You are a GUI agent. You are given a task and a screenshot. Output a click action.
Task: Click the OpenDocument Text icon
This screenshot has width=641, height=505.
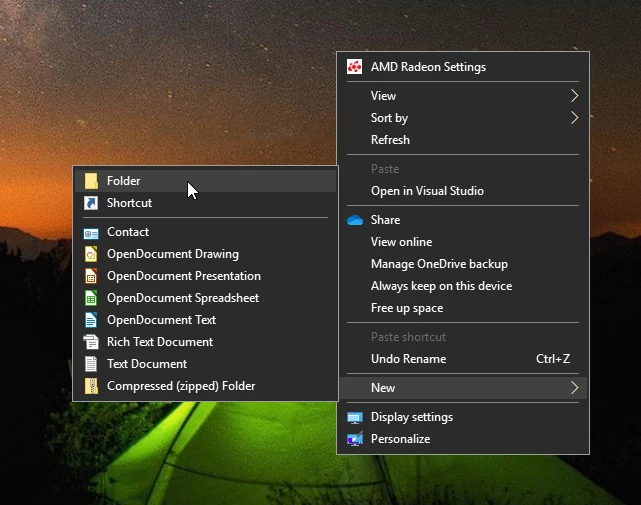(x=91, y=320)
